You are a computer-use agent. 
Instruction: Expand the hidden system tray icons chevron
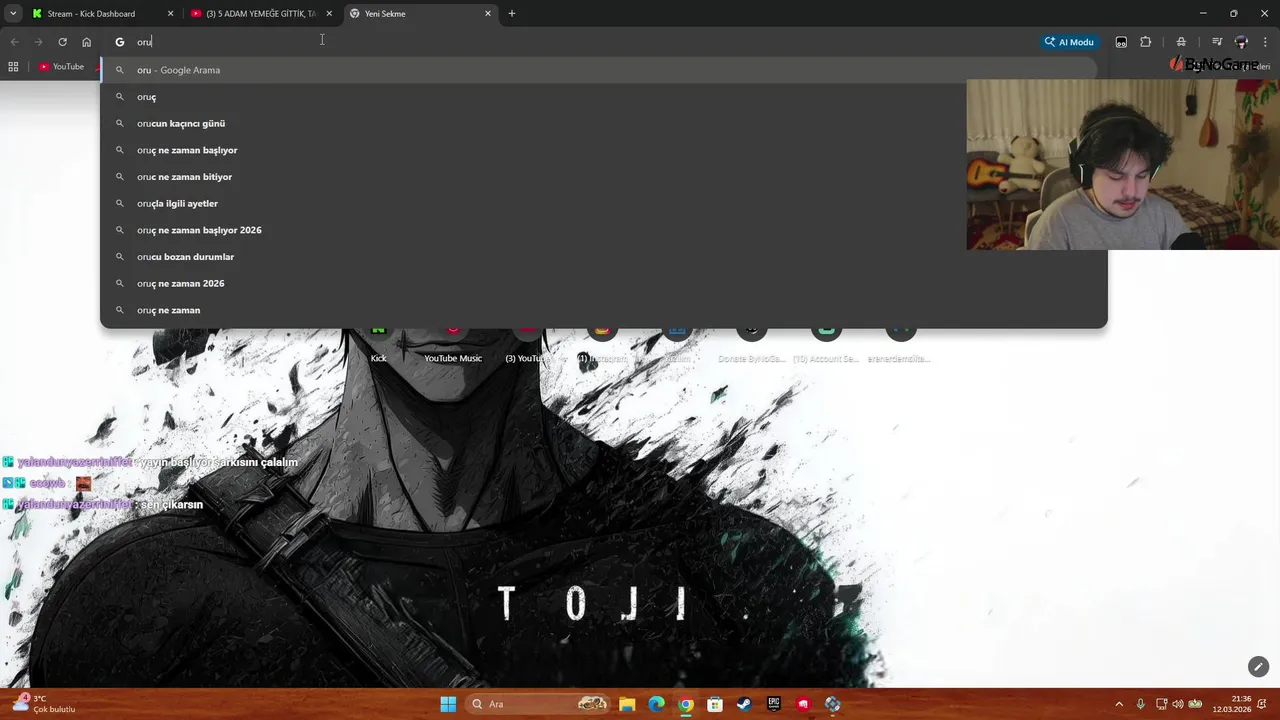click(1119, 704)
